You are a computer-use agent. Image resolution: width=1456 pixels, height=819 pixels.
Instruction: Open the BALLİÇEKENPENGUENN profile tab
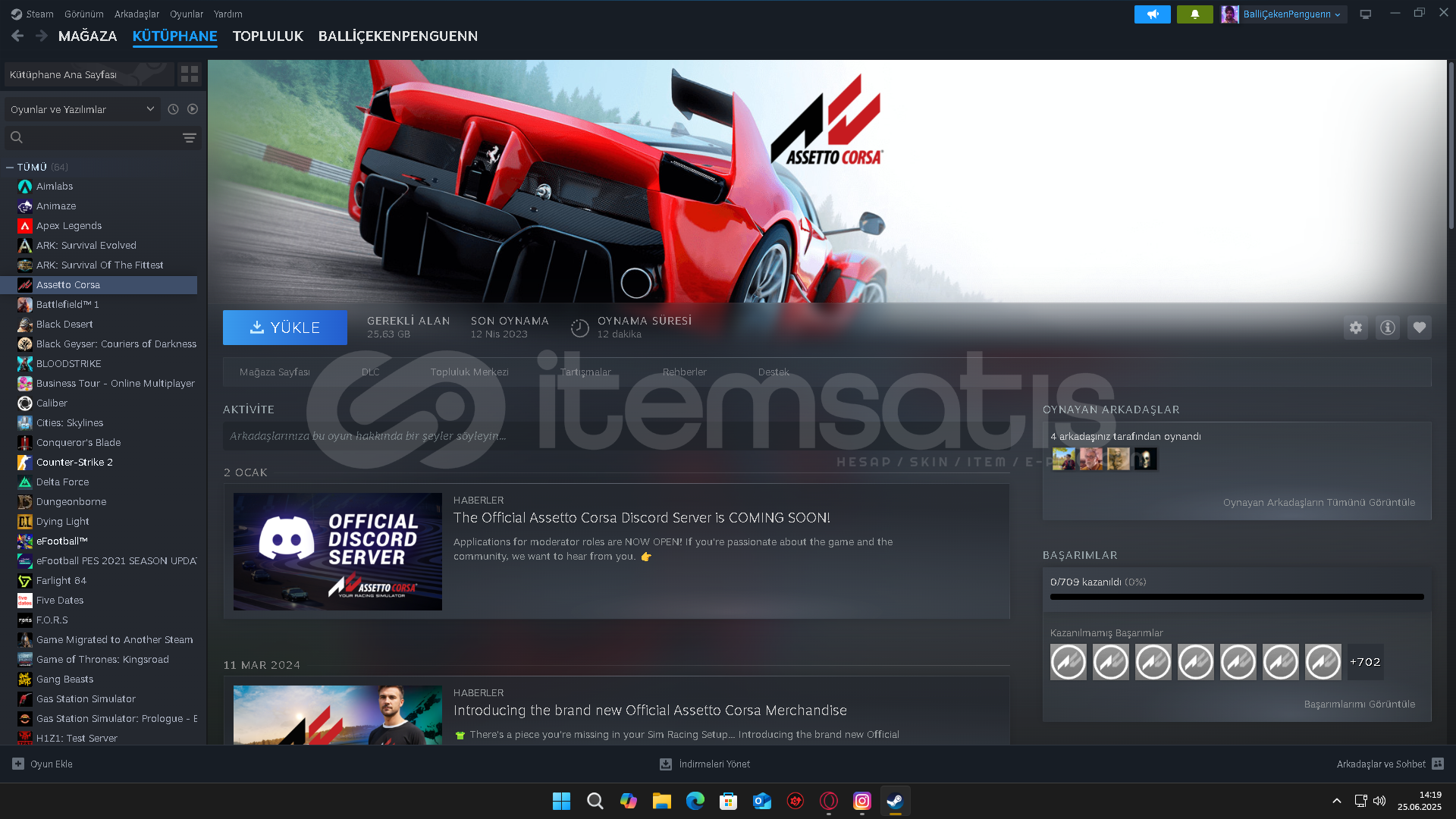pos(398,36)
